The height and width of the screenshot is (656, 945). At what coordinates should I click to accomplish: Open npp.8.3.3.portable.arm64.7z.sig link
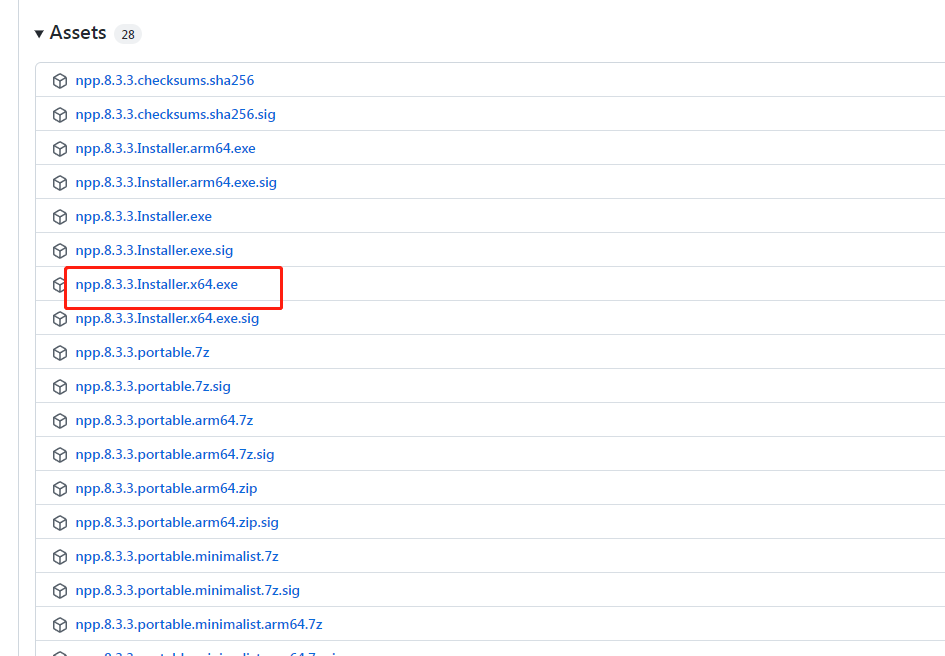coord(175,455)
